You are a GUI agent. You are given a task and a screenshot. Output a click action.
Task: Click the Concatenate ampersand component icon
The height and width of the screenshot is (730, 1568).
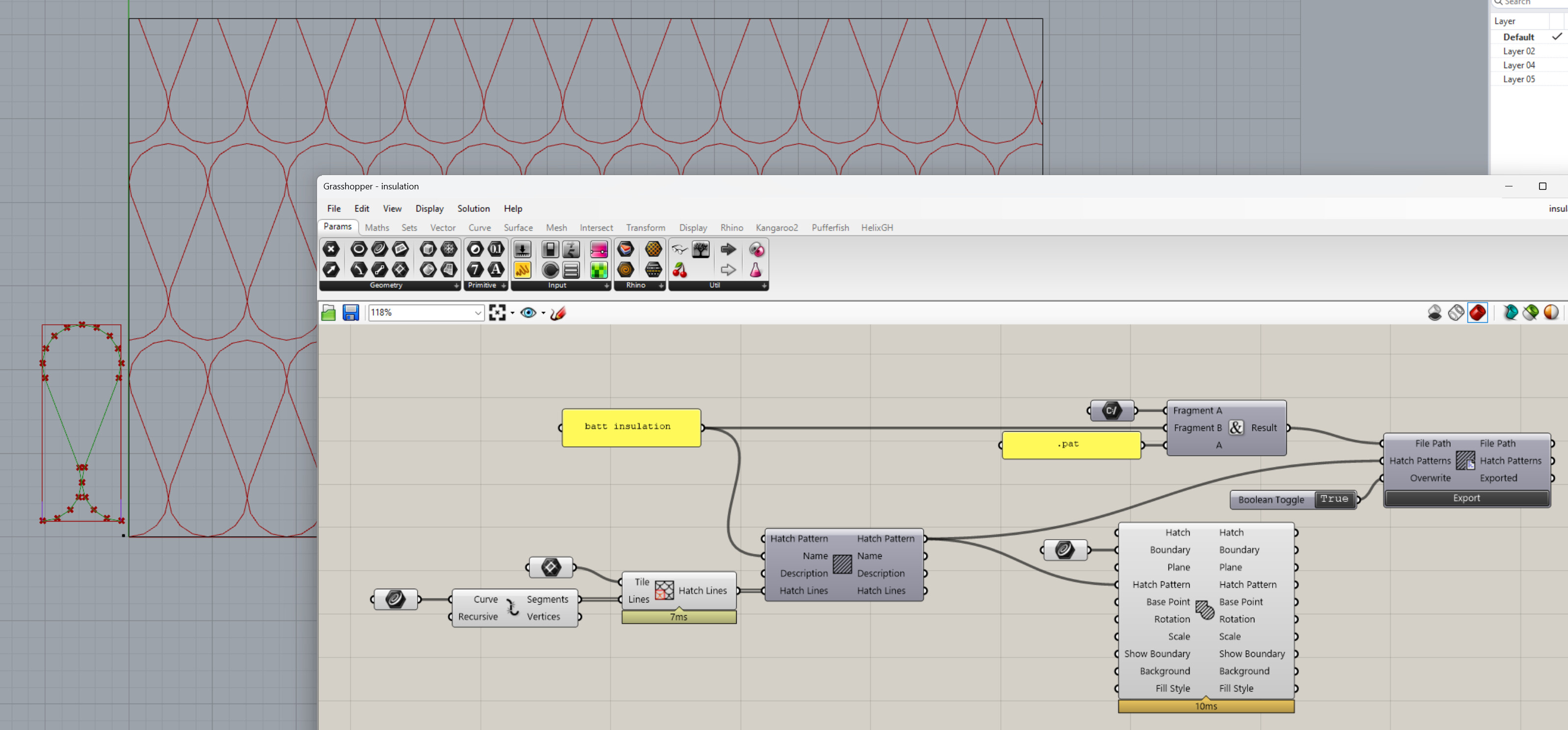click(1236, 427)
